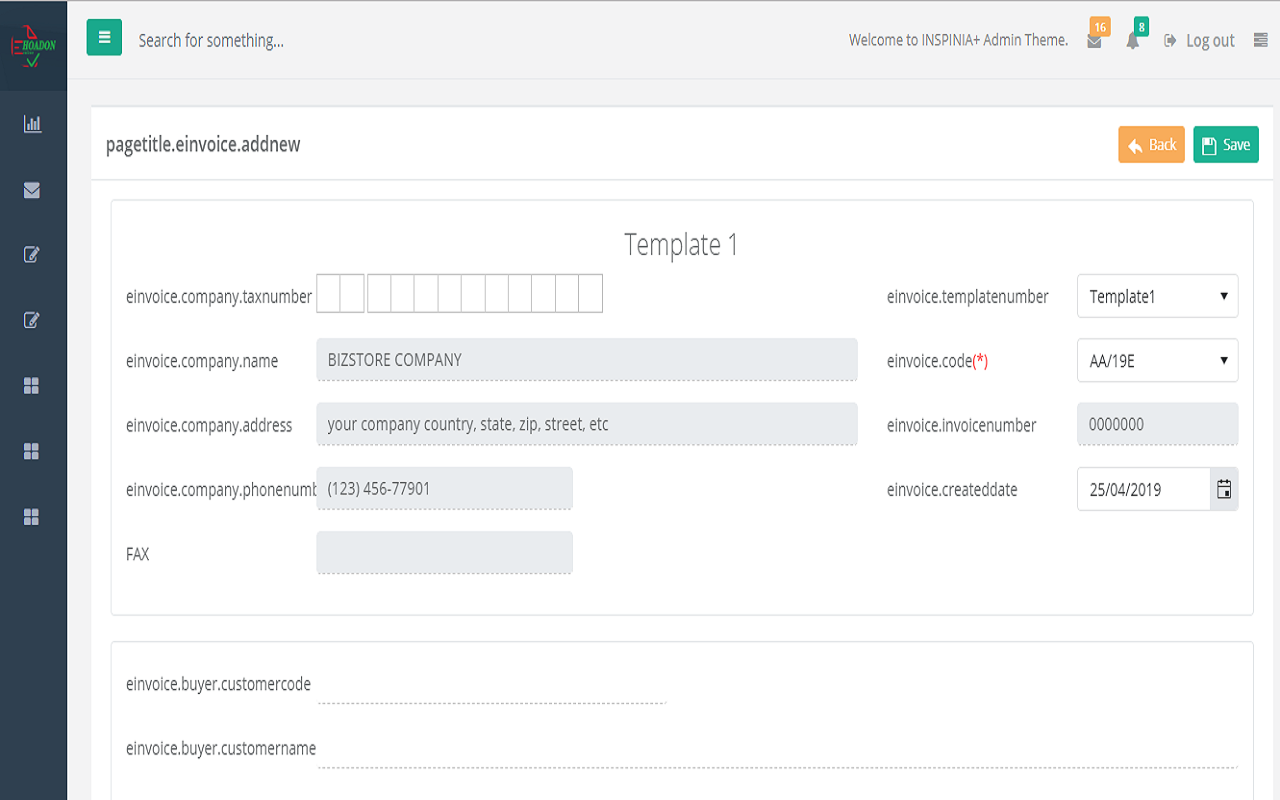Image resolution: width=1280 pixels, height=800 pixels.
Task: Click the Hoadon logo in top-left corner
Action: click(33, 46)
